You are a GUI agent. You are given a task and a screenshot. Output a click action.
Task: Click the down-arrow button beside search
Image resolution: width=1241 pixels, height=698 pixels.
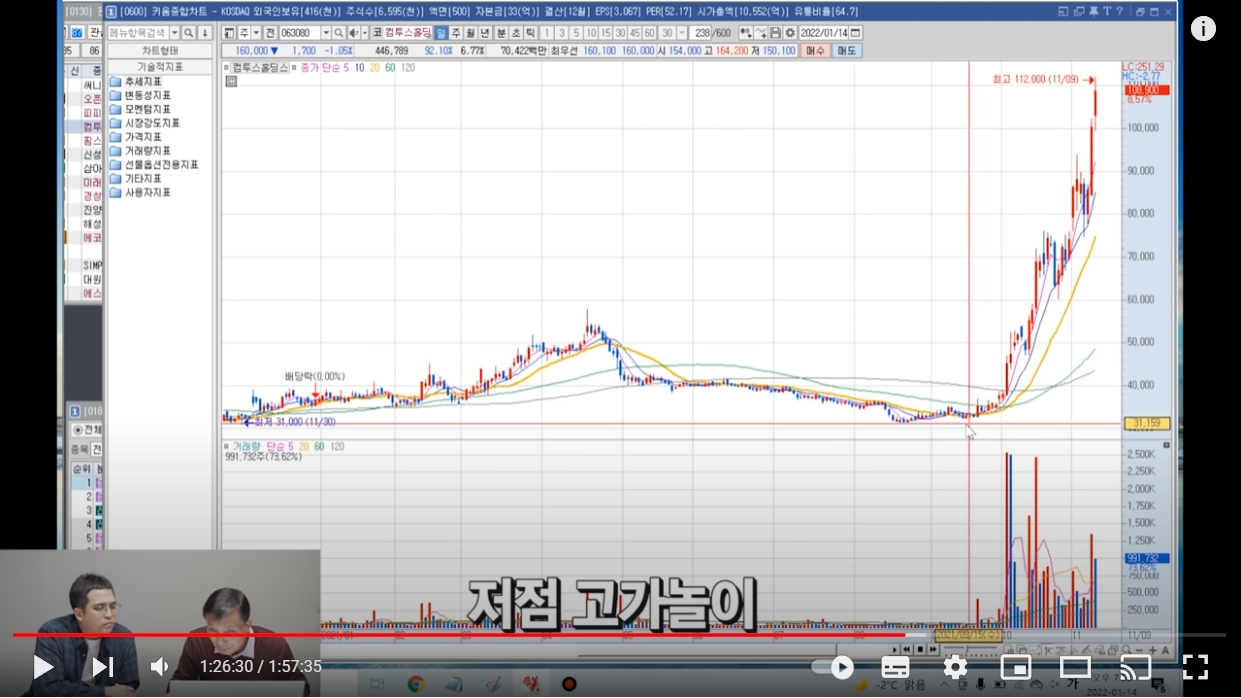point(204,33)
